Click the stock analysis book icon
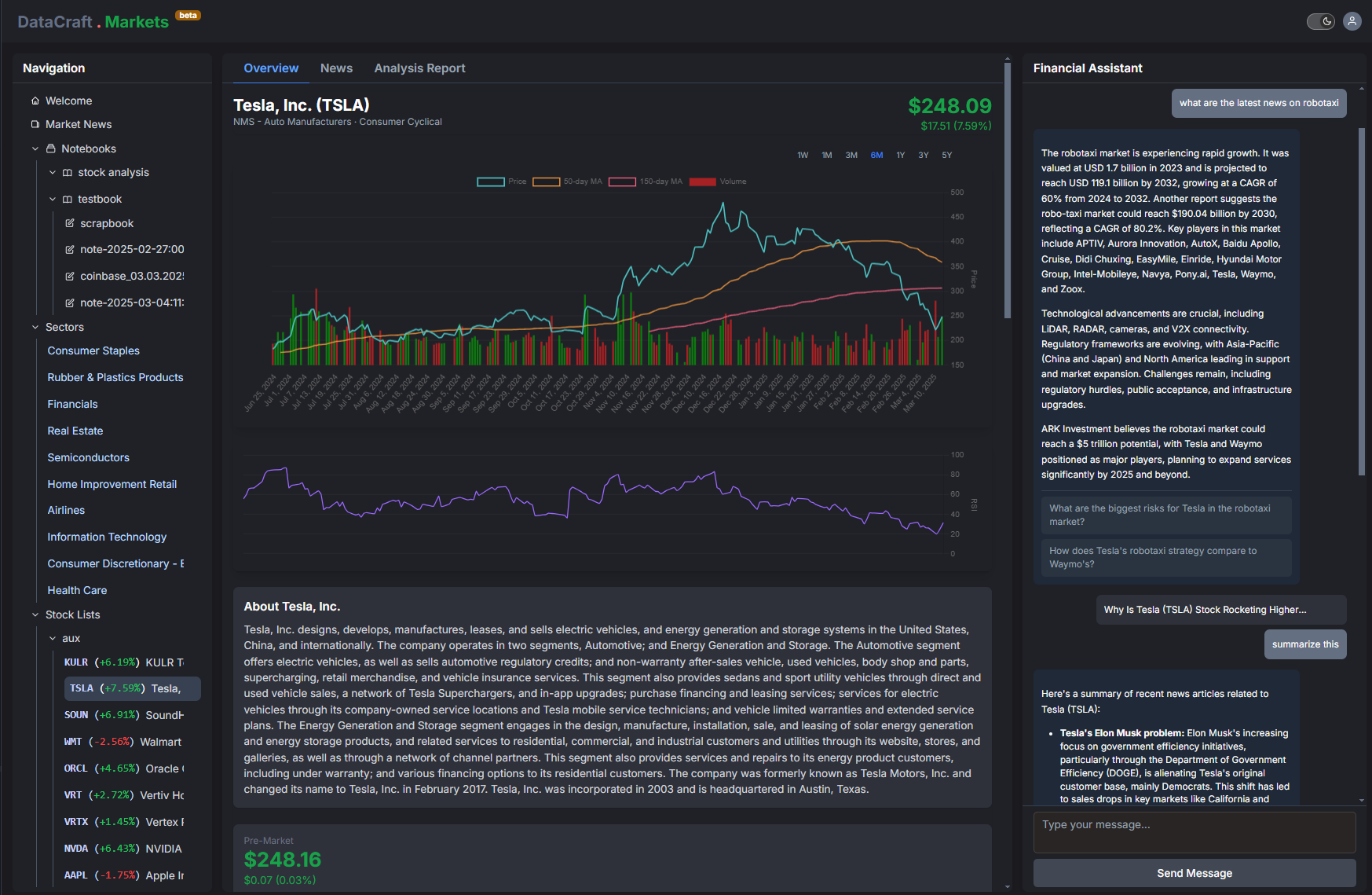 (x=68, y=172)
